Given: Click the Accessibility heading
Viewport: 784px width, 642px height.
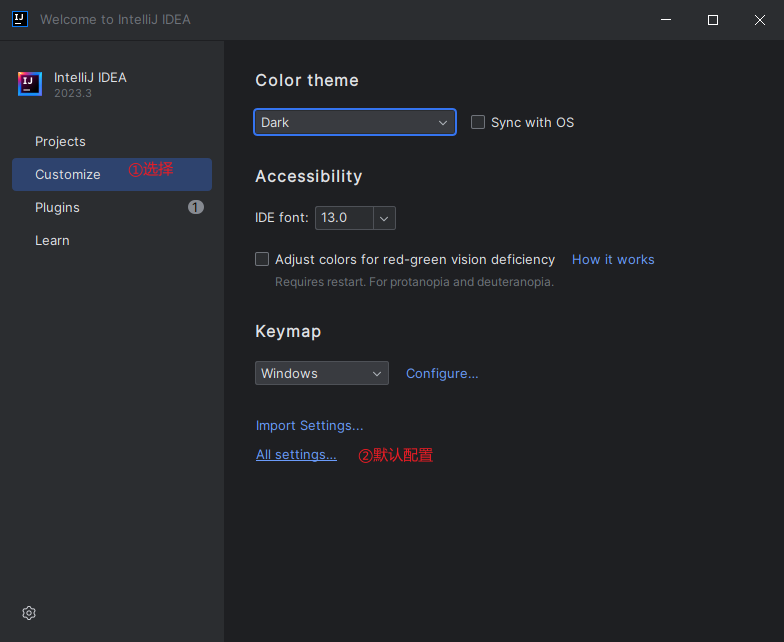Looking at the screenshot, I should [308, 176].
